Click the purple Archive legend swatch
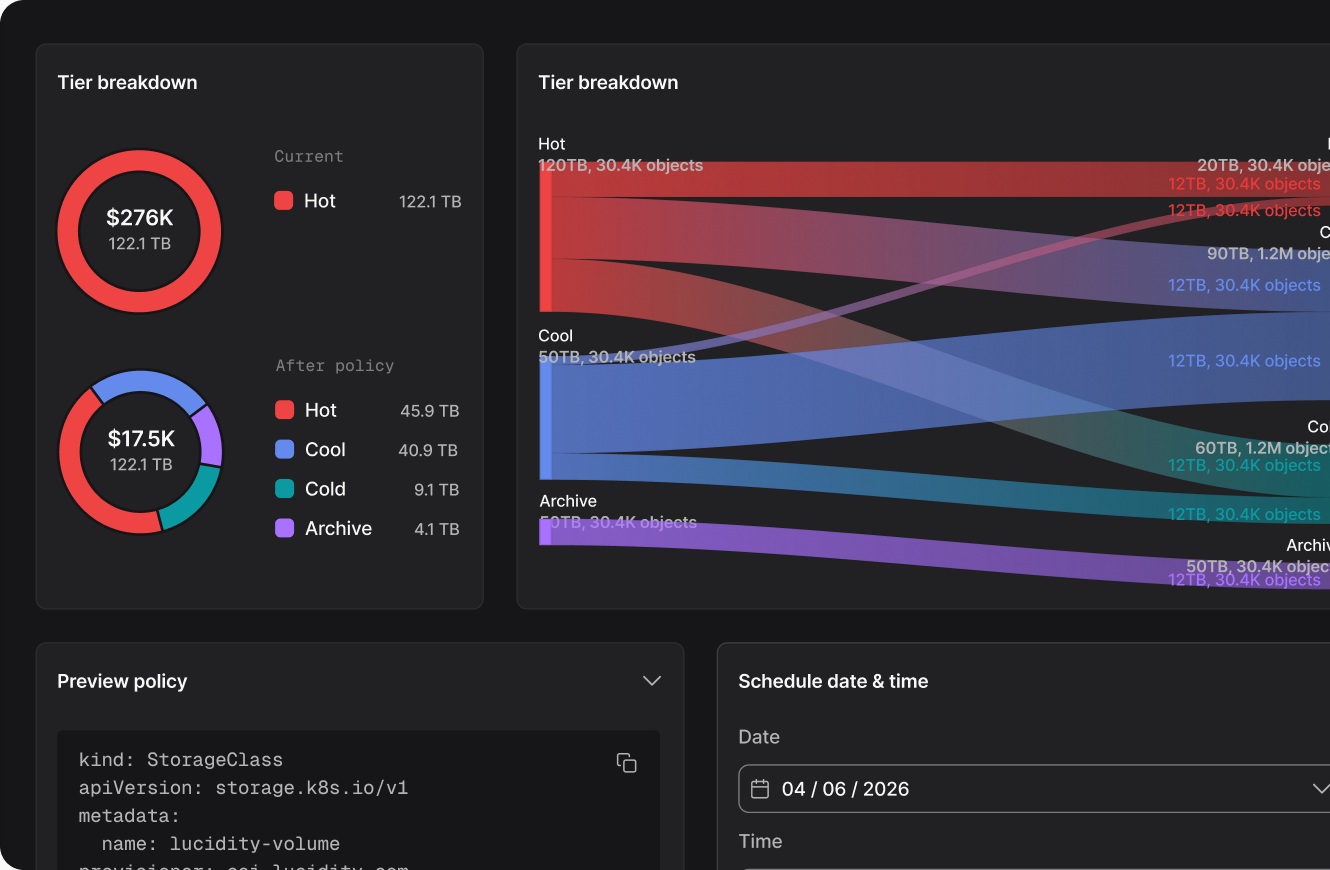The image size is (1330, 870). [284, 528]
